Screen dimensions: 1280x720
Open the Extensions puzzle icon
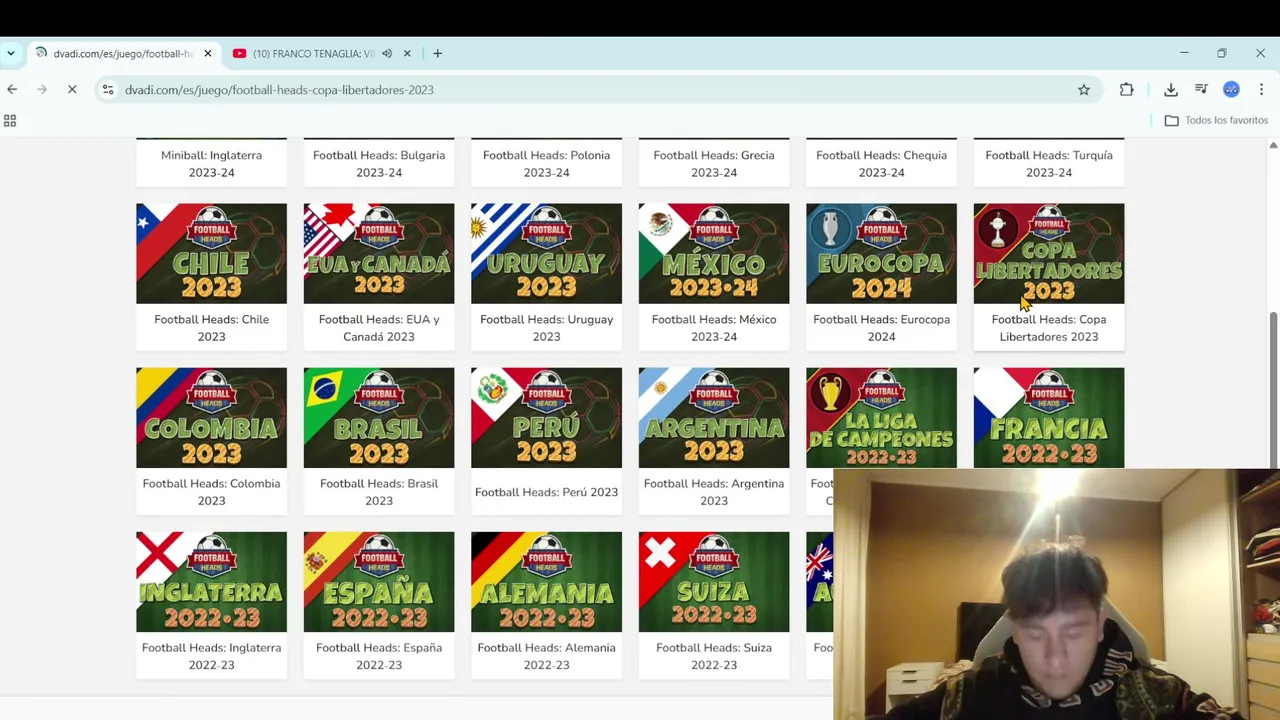pos(1127,90)
